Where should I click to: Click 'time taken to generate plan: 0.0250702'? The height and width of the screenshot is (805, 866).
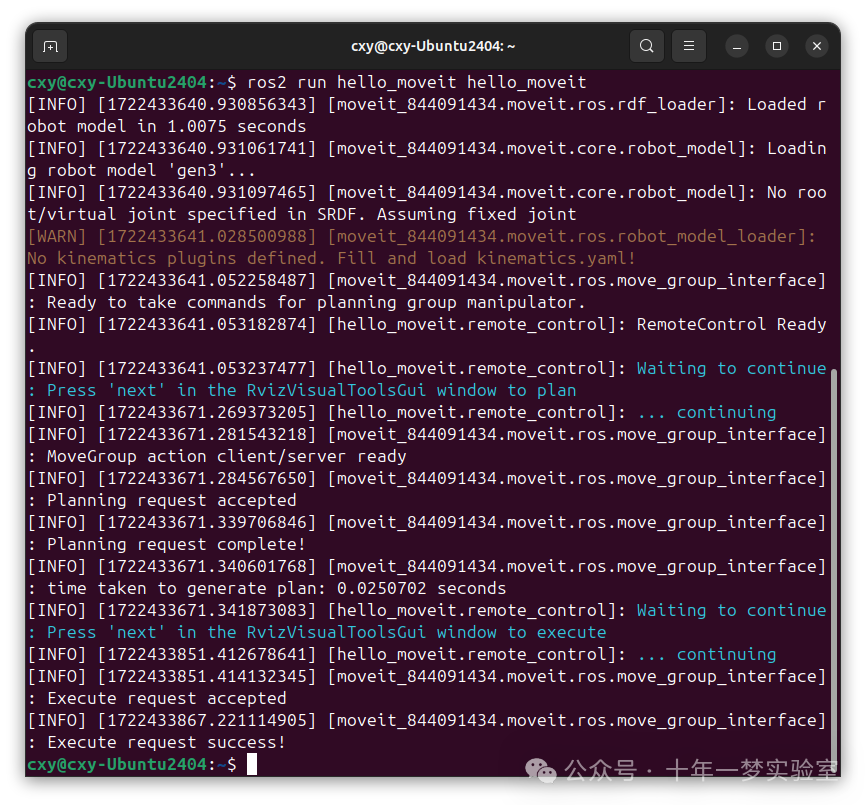(236, 589)
